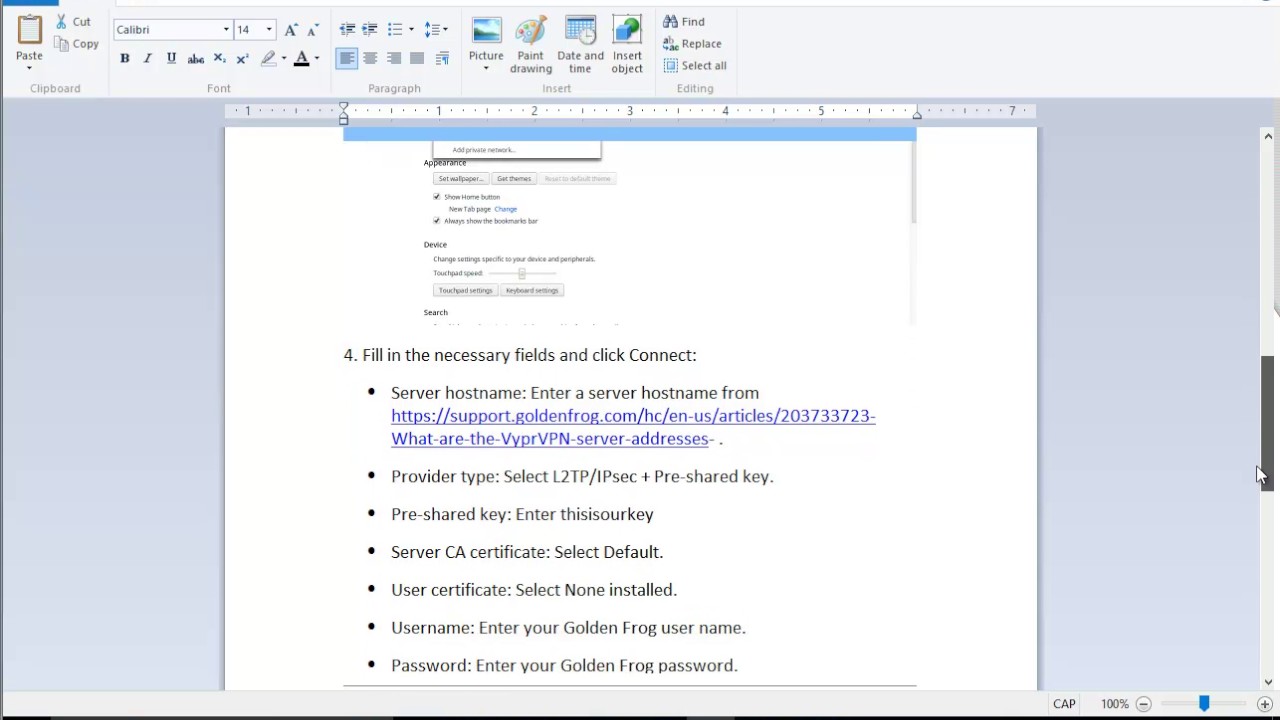Viewport: 1280px width, 720px height.
Task: Copy the selection to clipboard
Action: tap(77, 44)
